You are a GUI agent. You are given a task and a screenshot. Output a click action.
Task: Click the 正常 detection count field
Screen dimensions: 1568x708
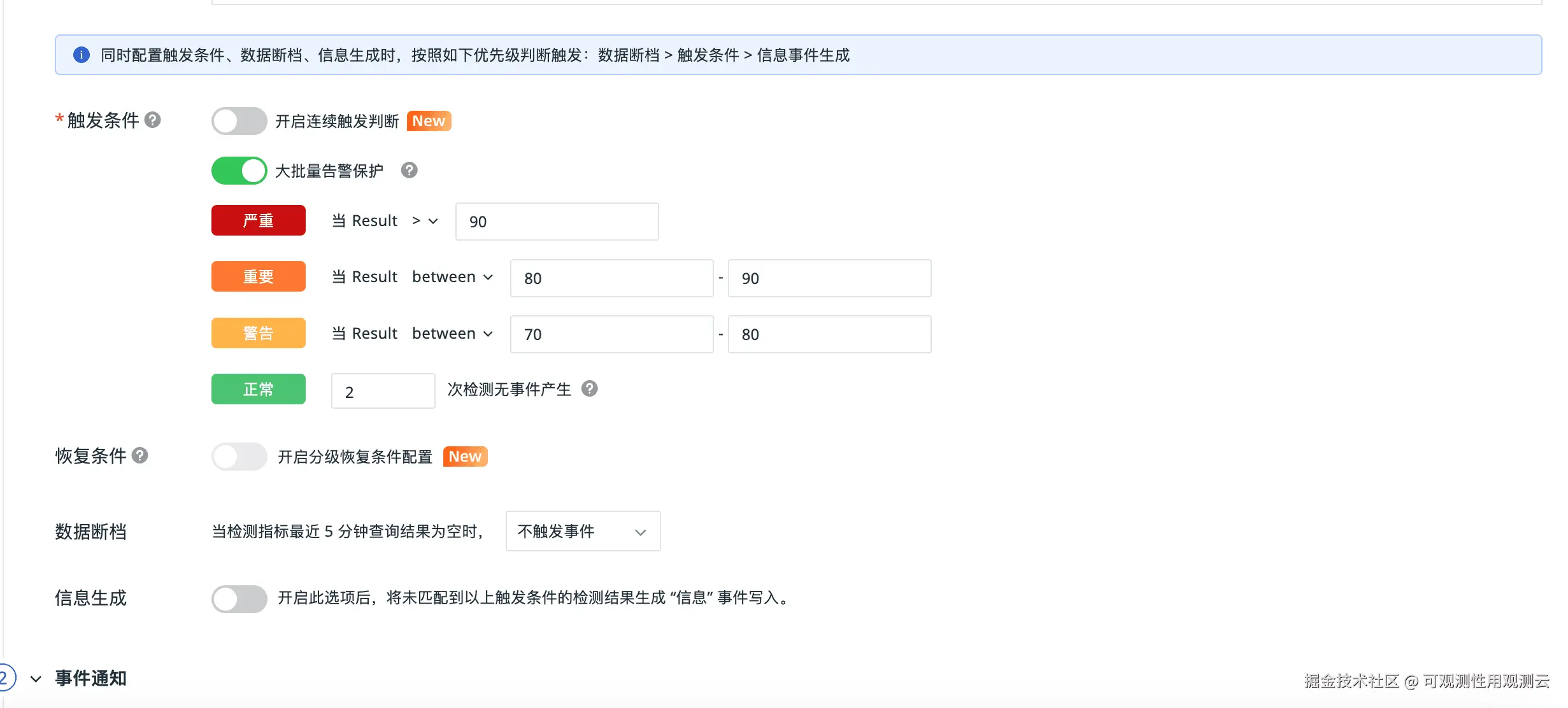click(383, 392)
